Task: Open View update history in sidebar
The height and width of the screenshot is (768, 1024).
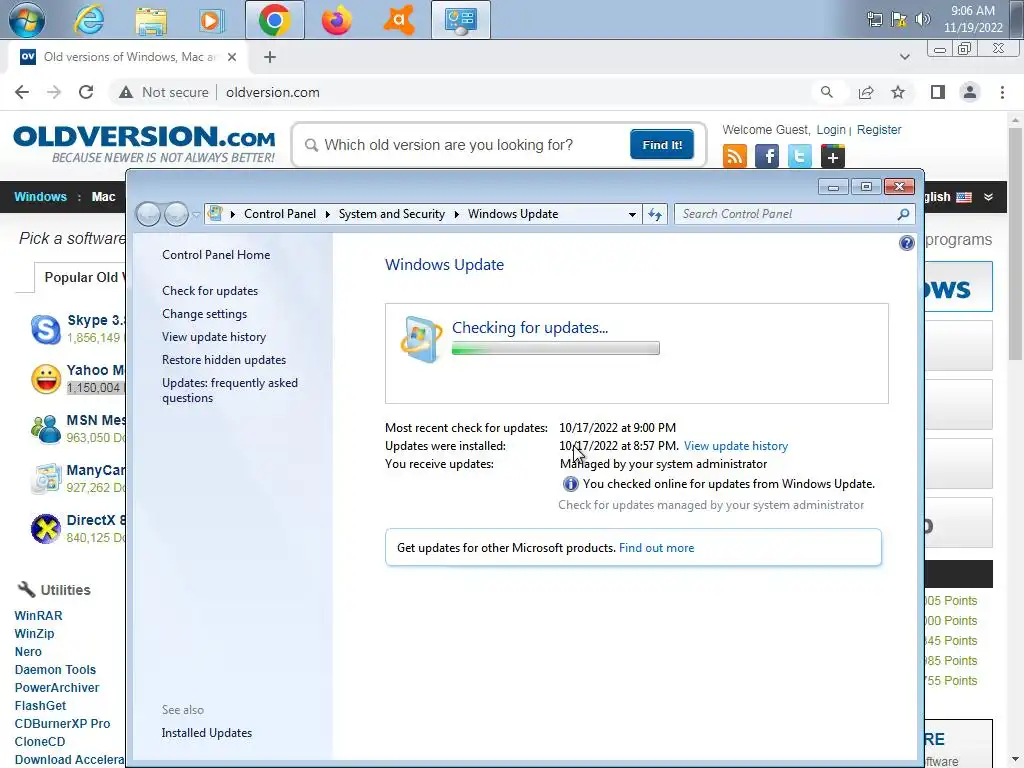Action: [214, 337]
